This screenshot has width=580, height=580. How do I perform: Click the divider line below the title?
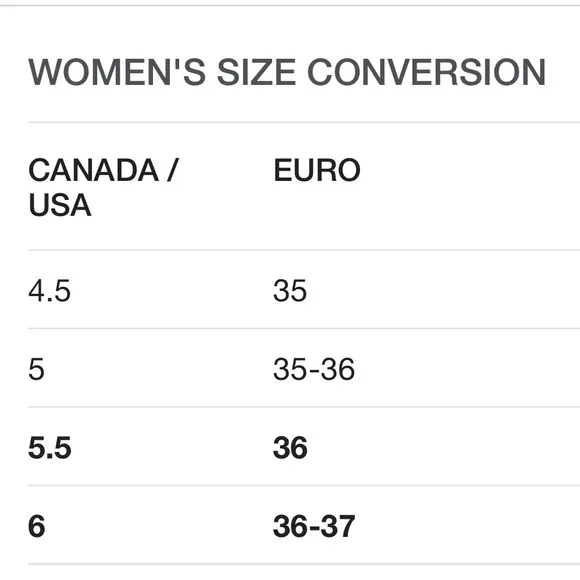[x=304, y=122]
